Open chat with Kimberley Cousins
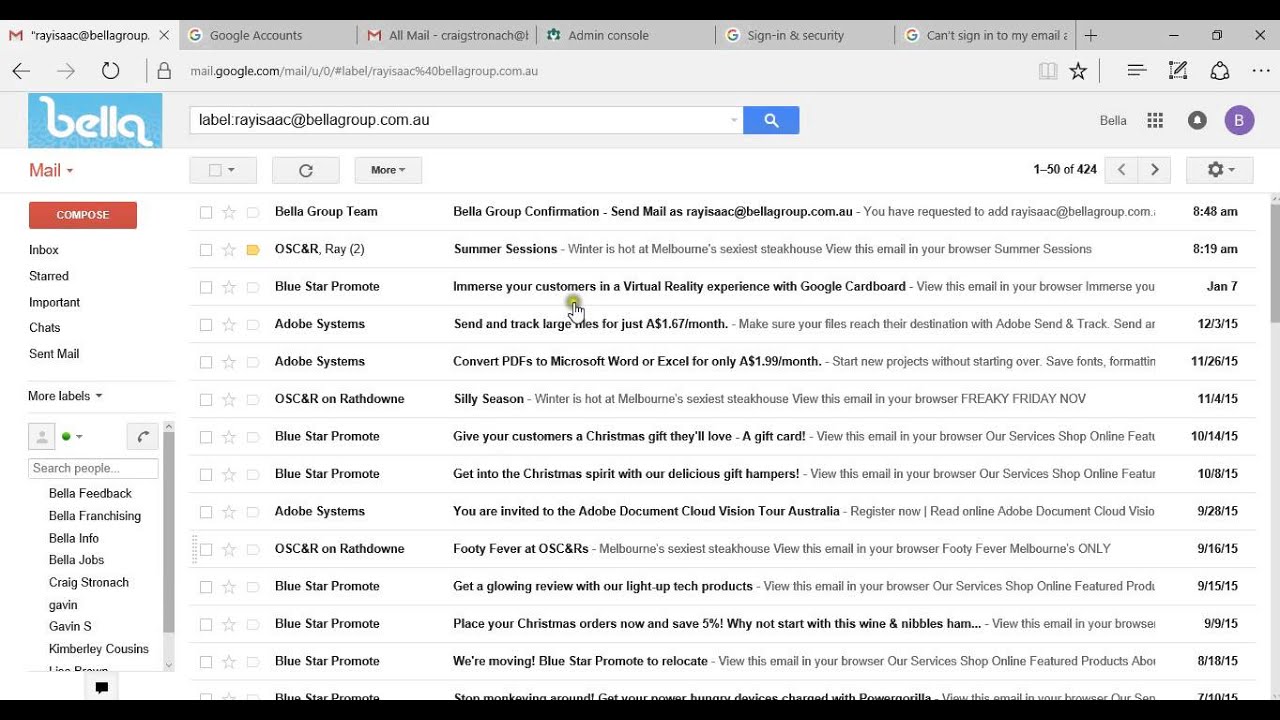Viewport: 1280px width, 720px height. 99,649
